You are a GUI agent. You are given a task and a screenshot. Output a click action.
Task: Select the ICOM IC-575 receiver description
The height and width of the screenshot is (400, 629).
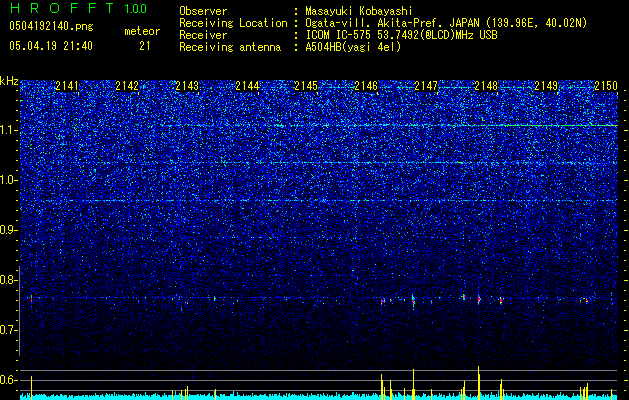click(401, 35)
